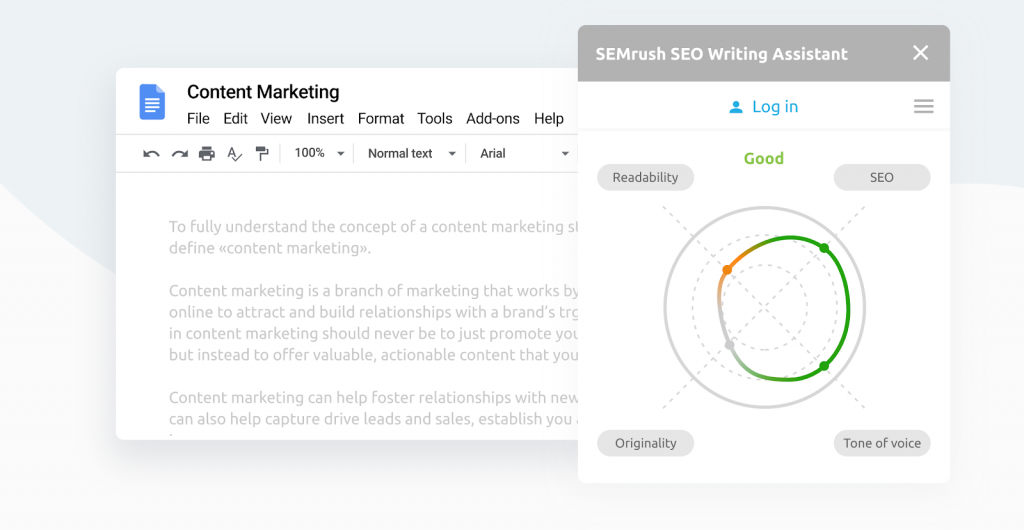
Task: Click the Originality pill button
Action: point(645,443)
